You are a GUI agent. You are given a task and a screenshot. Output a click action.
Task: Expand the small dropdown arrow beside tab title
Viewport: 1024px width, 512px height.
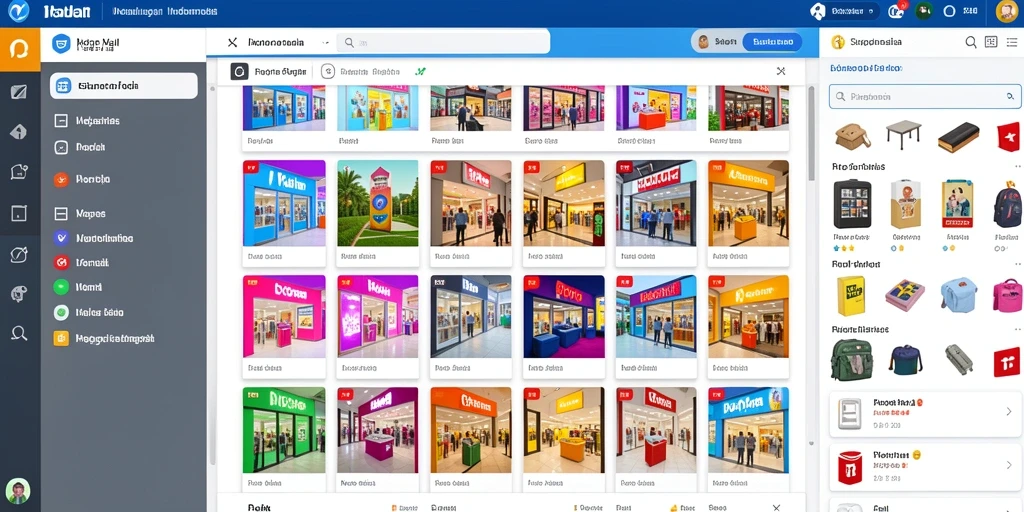(325, 42)
